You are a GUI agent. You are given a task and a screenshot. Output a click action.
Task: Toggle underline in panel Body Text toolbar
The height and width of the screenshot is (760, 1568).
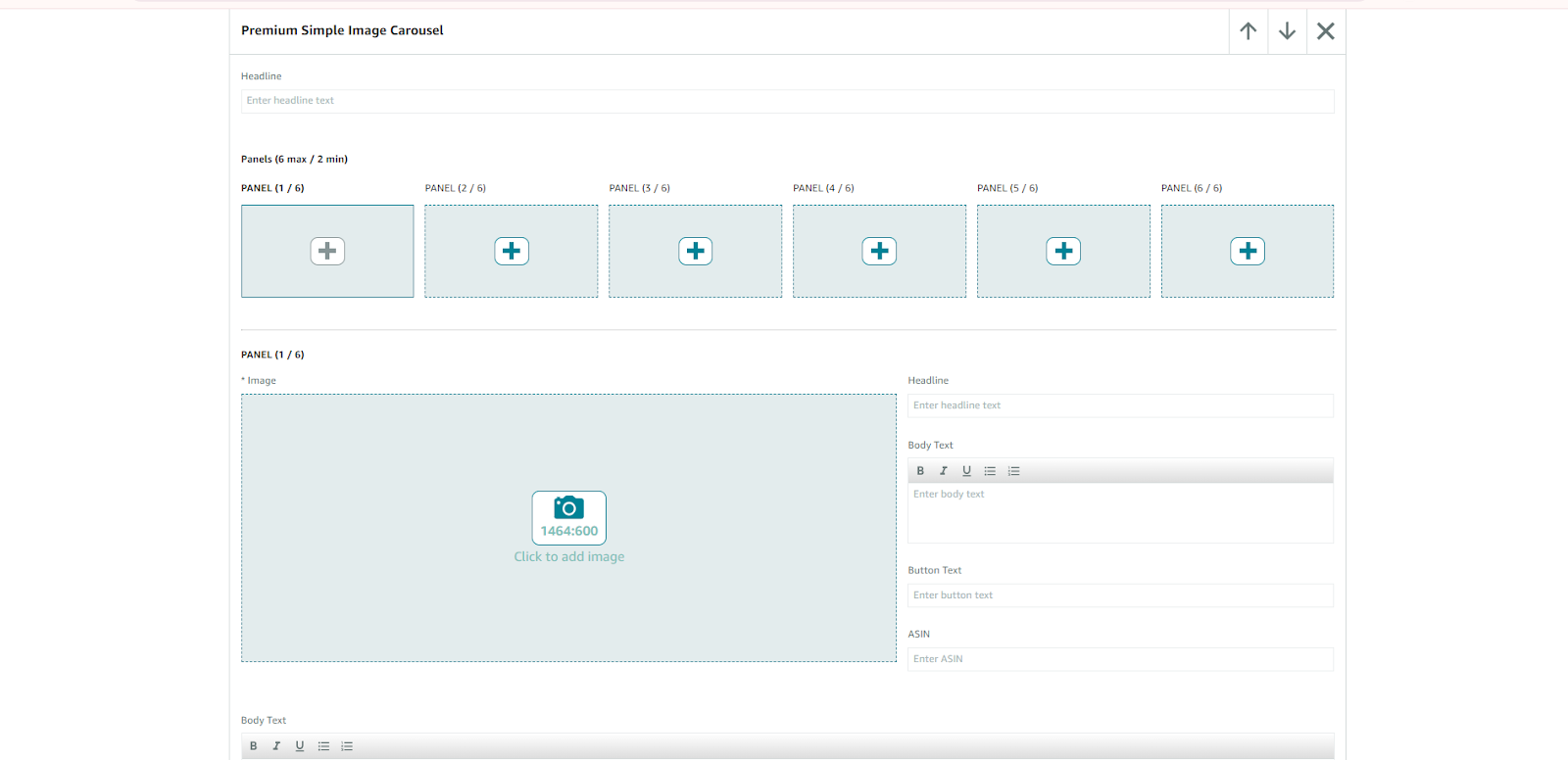966,471
